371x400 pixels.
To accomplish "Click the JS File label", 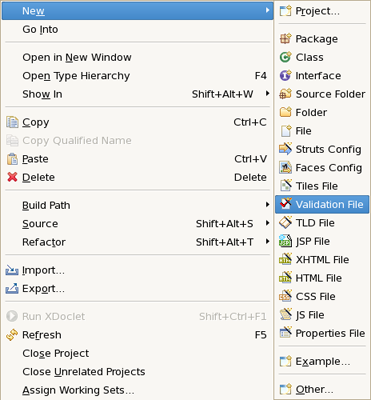I will click(310, 315).
